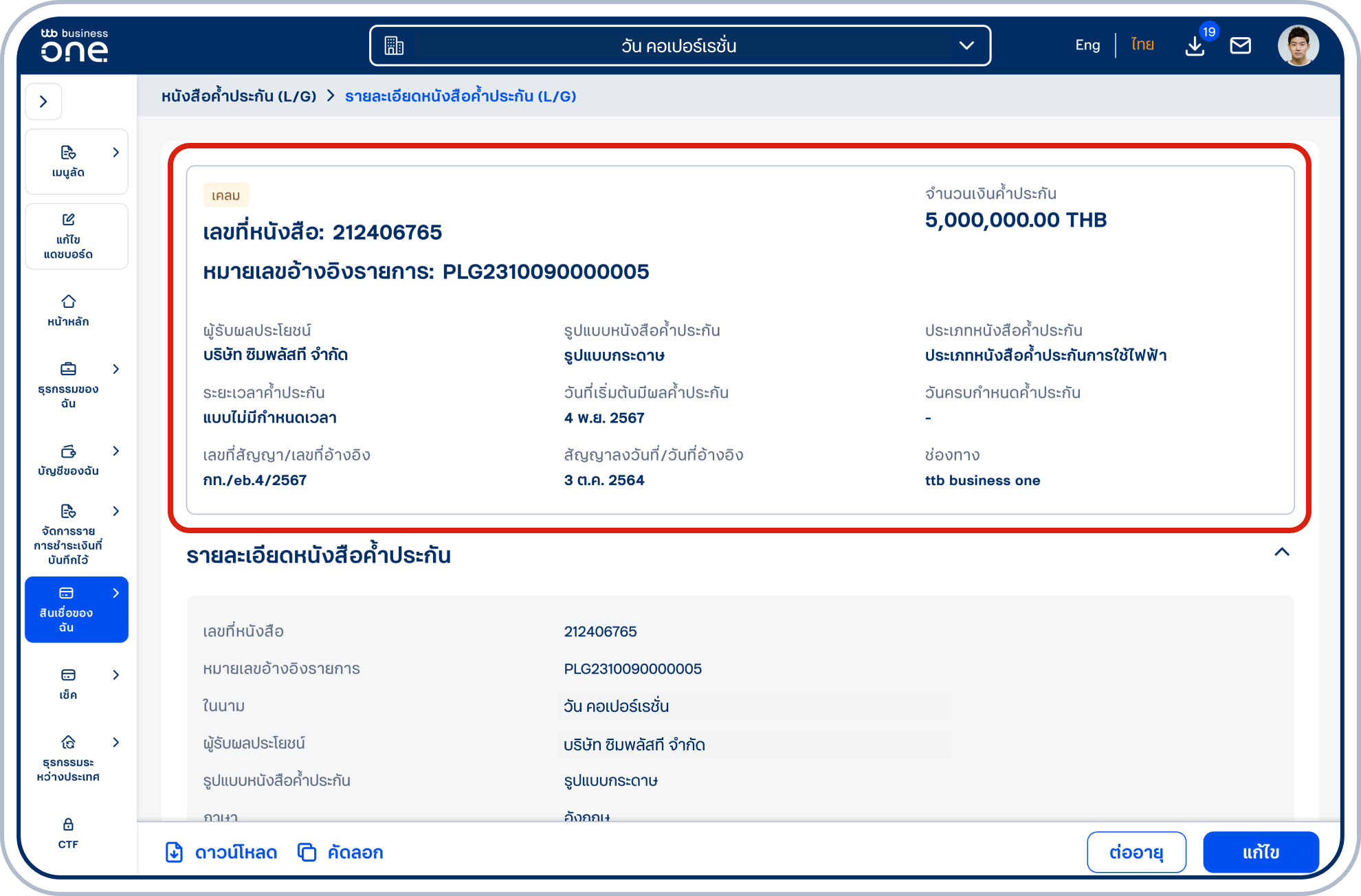The width and height of the screenshot is (1361, 896).
Task: Collapse รายละเอียดหนังสือค้ำประกัน section chevron
Action: click(1283, 553)
